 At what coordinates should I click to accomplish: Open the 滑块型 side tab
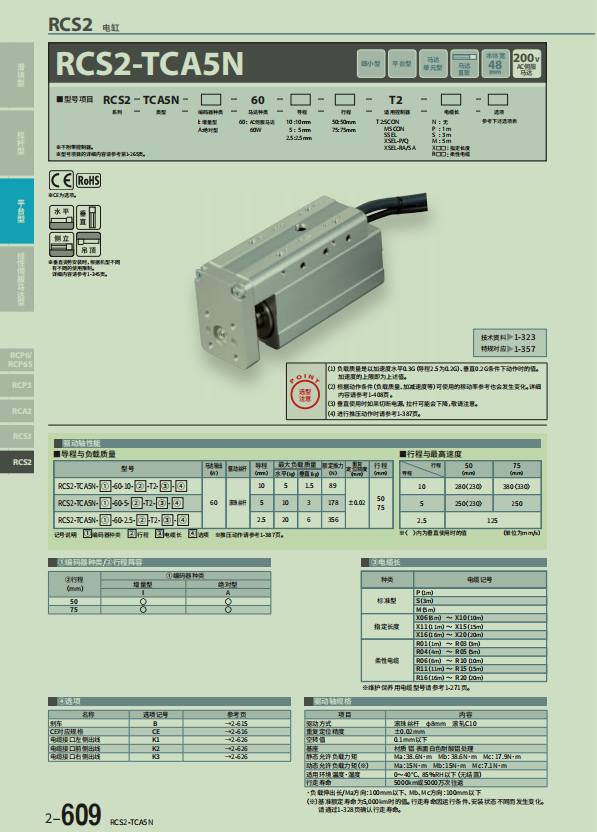pyautogui.click(x=17, y=75)
